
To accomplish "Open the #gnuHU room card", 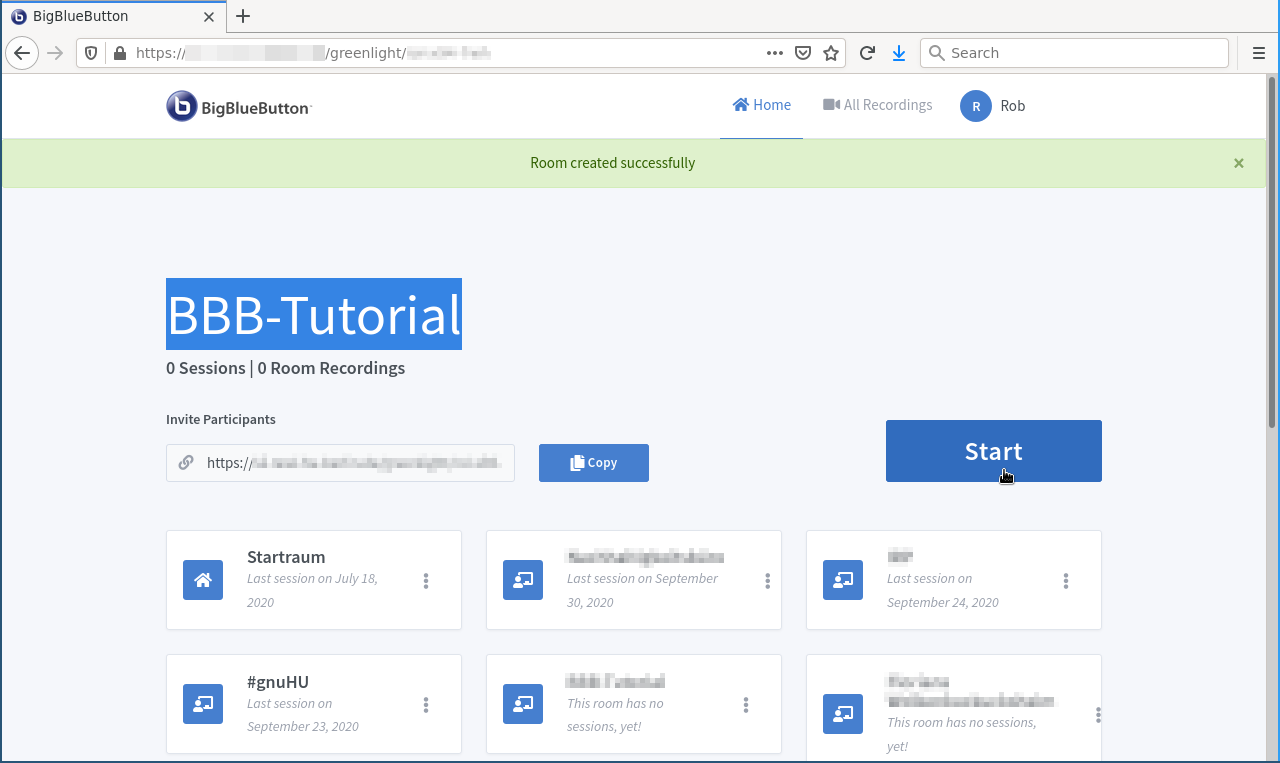I will 314,704.
